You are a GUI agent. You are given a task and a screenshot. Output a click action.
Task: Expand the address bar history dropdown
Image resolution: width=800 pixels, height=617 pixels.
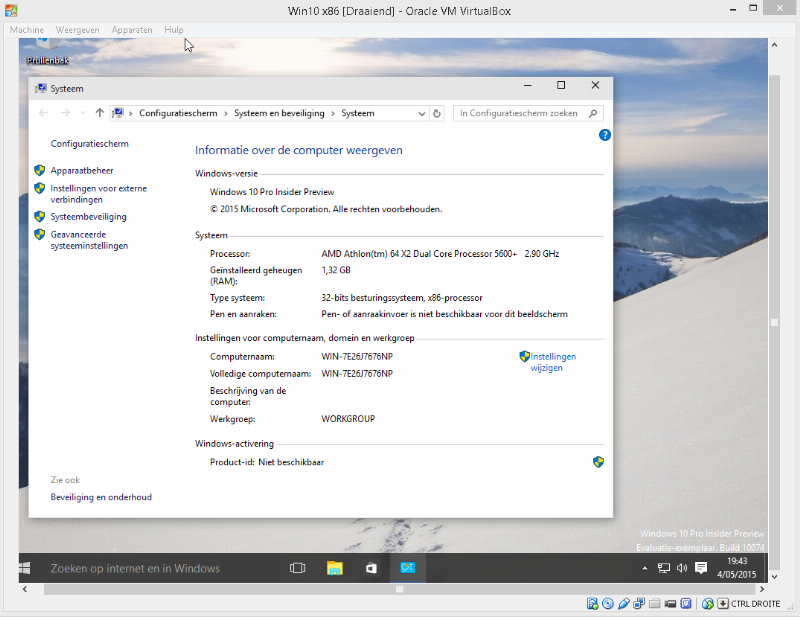[x=421, y=114]
